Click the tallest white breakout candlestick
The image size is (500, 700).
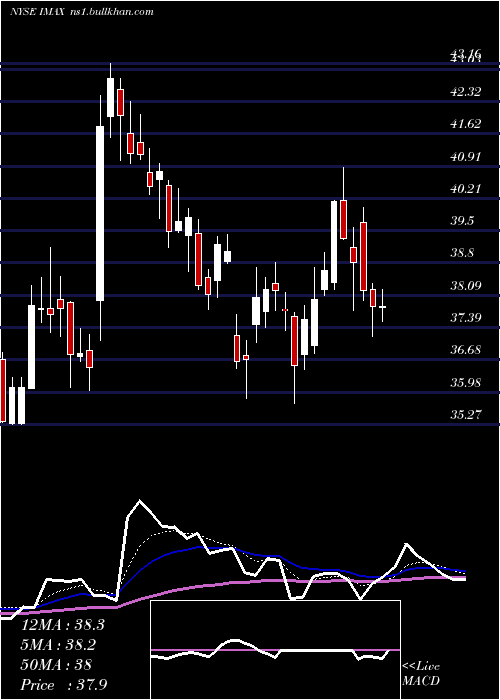pos(100,218)
